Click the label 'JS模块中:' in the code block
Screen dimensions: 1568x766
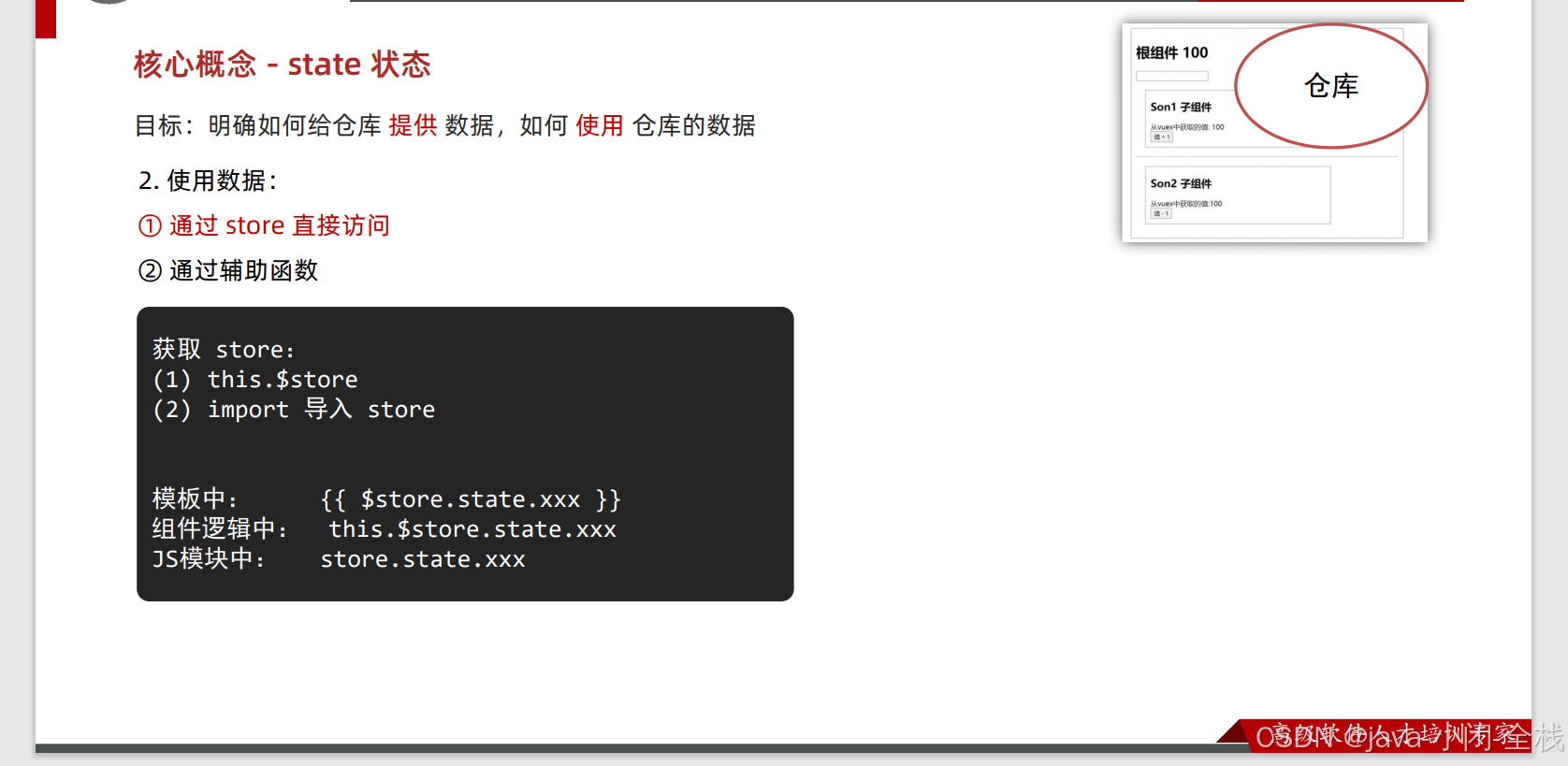point(209,558)
